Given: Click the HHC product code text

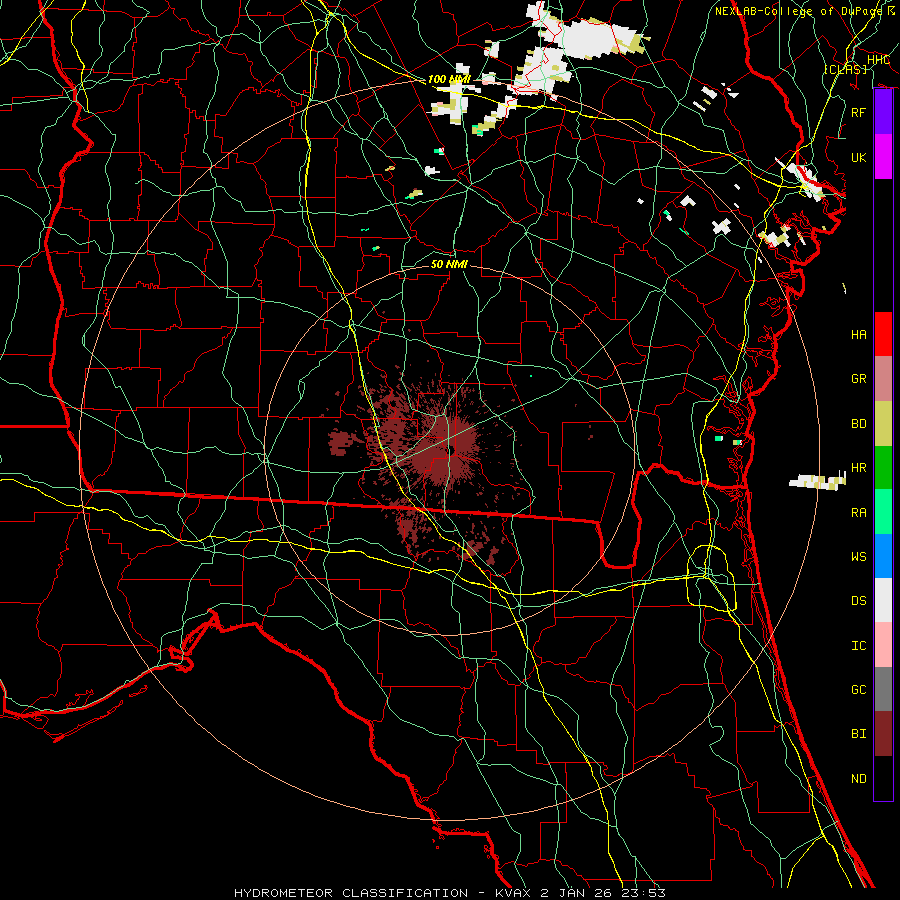Looking at the screenshot, I should (x=878, y=59).
